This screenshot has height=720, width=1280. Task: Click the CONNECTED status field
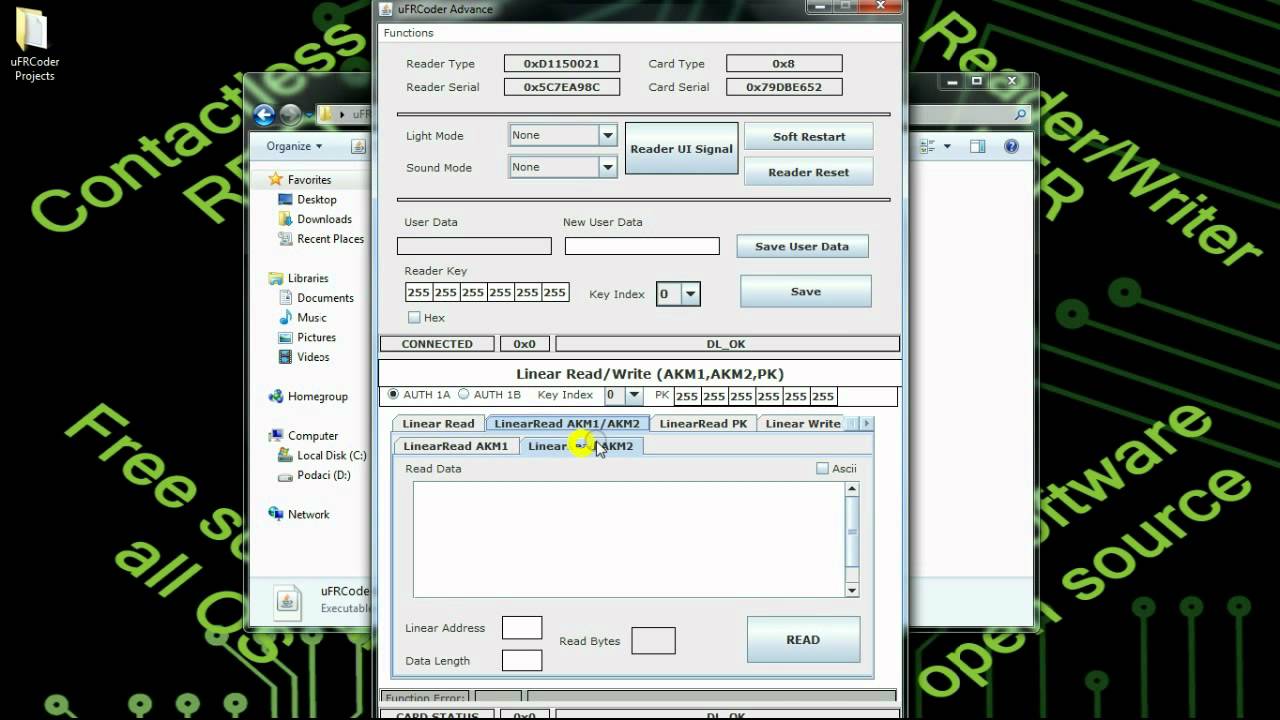tap(437, 344)
